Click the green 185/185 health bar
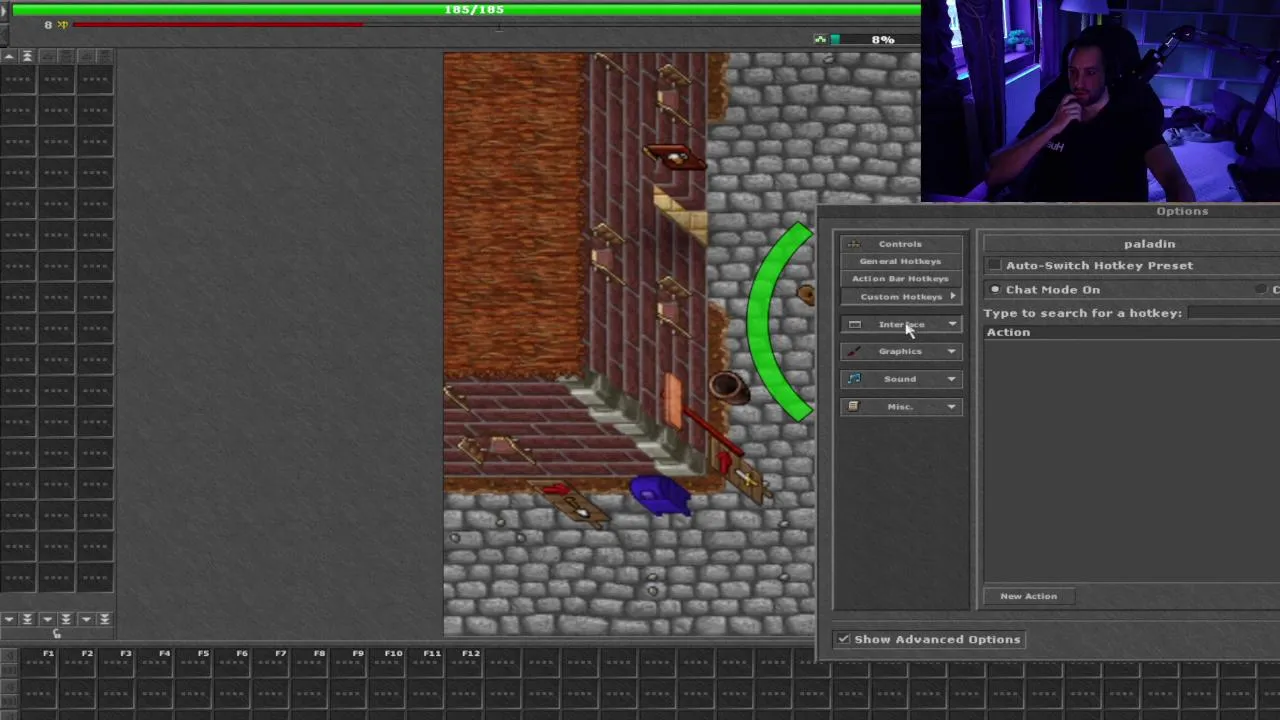The height and width of the screenshot is (720, 1280). coord(465,9)
